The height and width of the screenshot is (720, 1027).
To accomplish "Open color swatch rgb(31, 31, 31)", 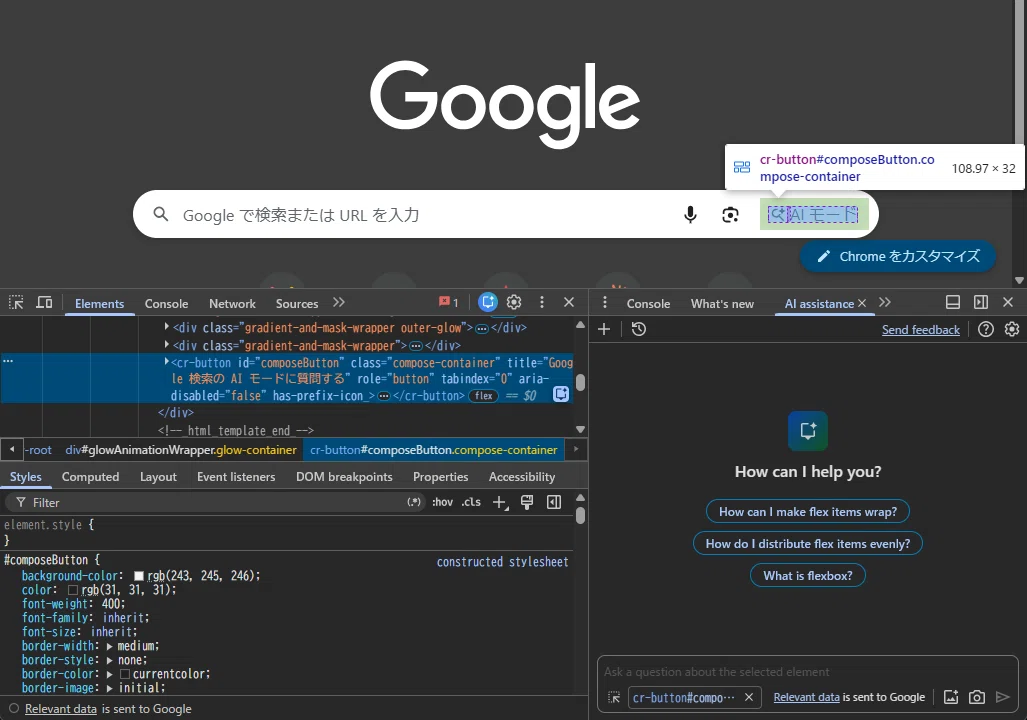I will 73,590.
